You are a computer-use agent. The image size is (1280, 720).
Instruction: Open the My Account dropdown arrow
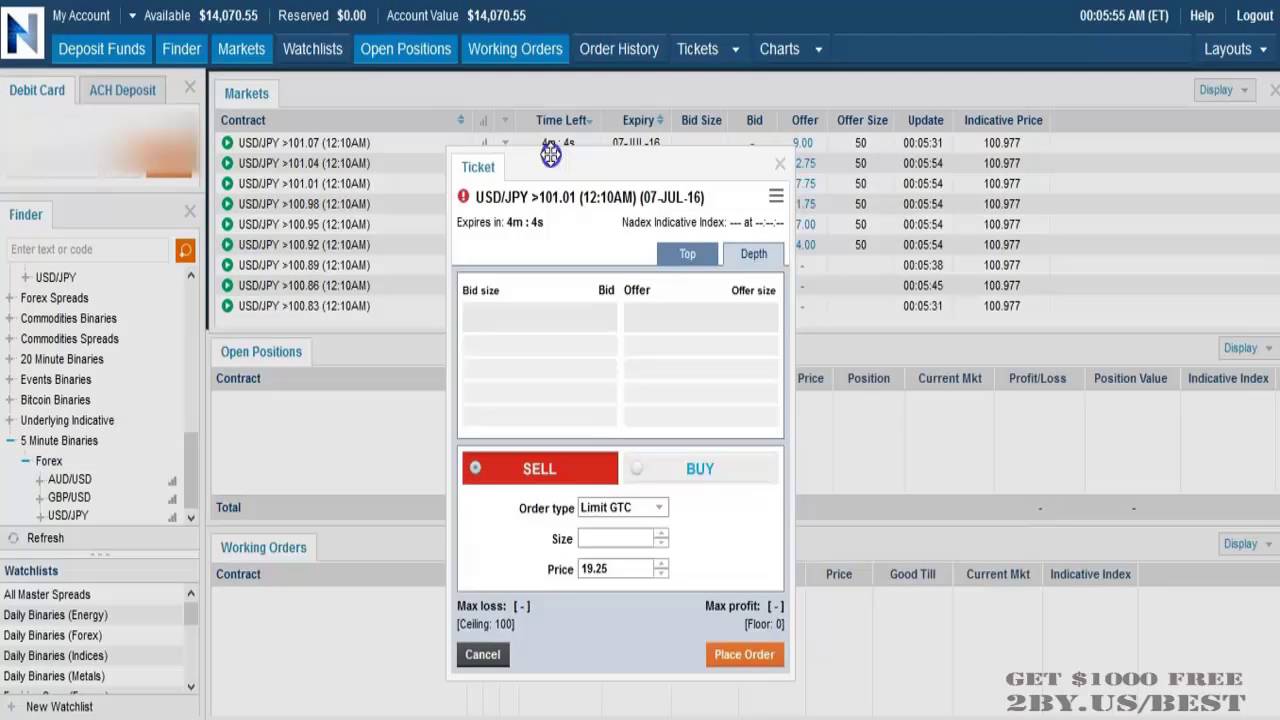(132, 16)
